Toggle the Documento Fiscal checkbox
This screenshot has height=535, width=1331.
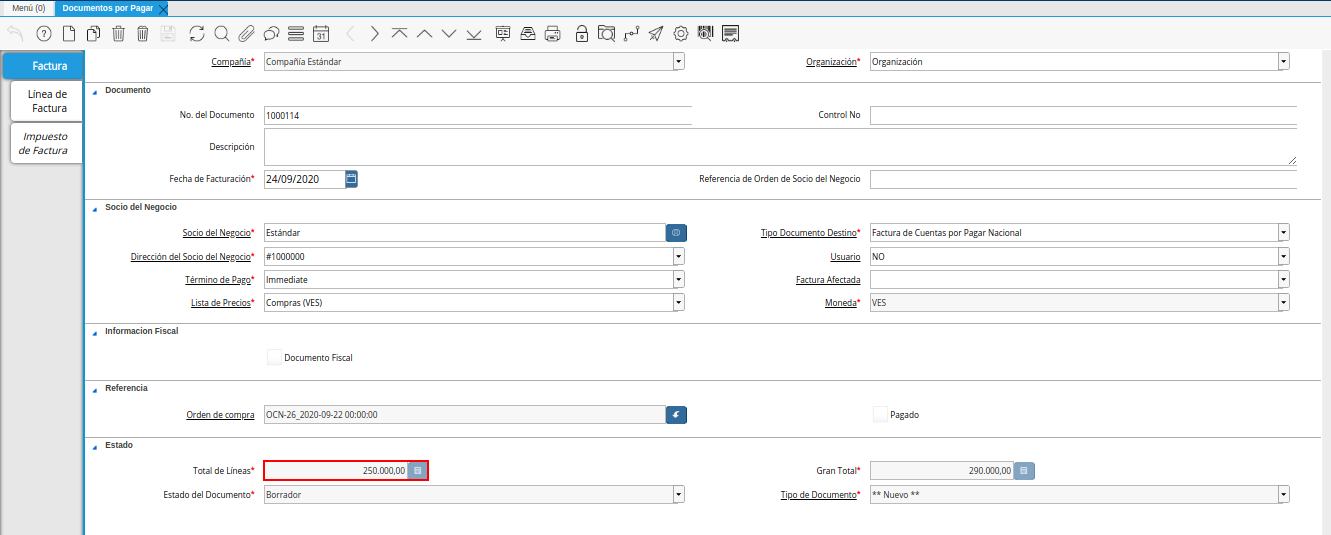coord(275,357)
